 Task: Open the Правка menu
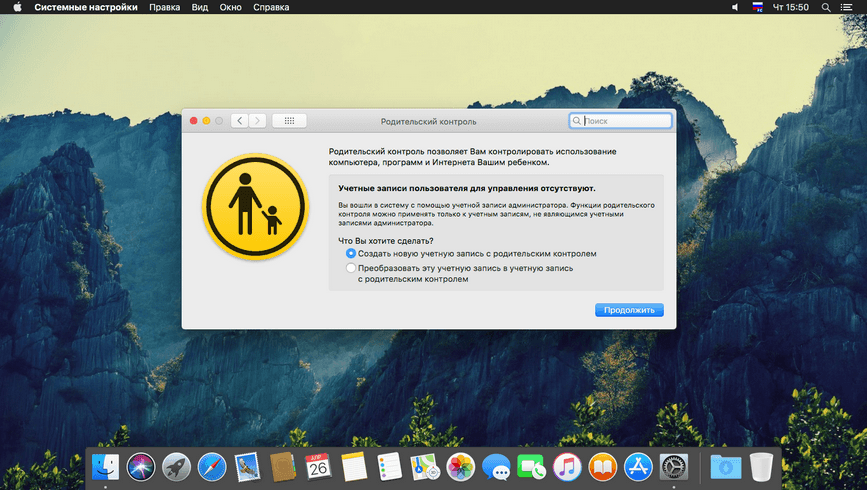(x=164, y=7)
